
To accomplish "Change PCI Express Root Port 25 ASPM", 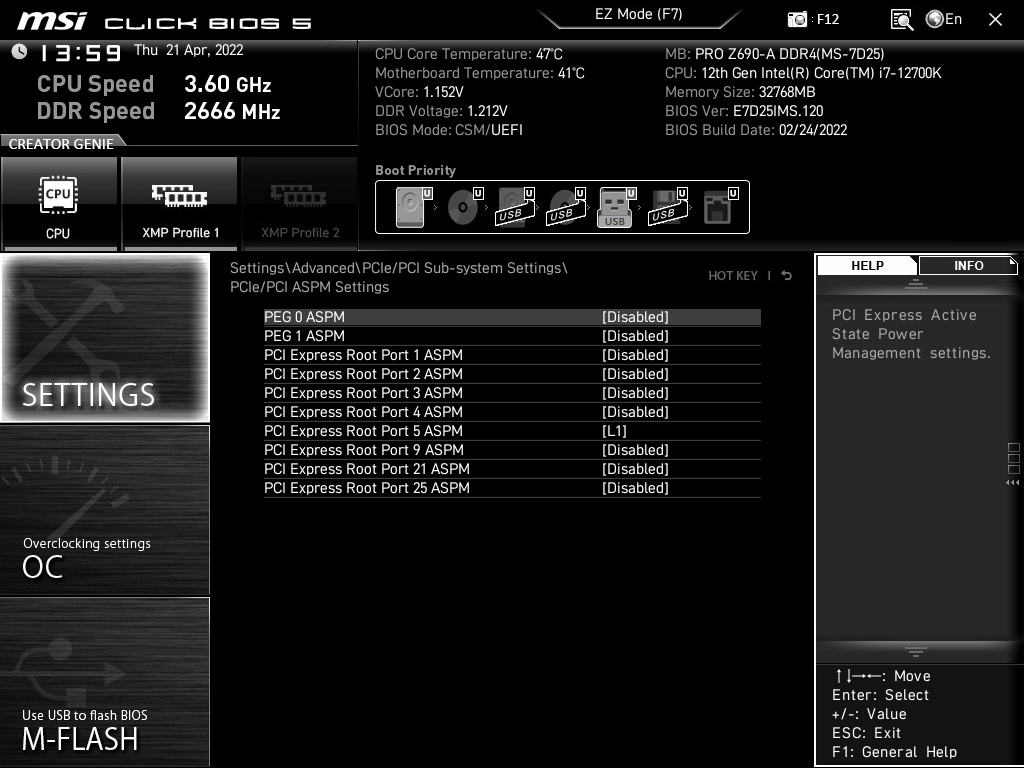I will coord(512,488).
